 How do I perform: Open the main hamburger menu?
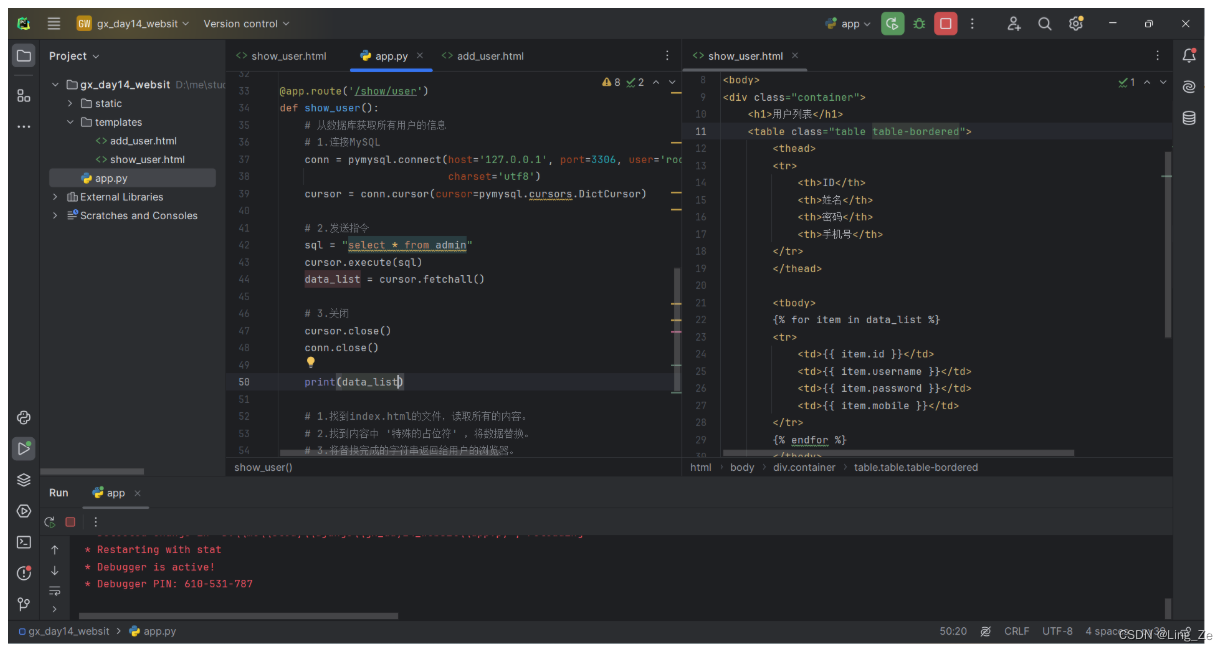pos(54,23)
